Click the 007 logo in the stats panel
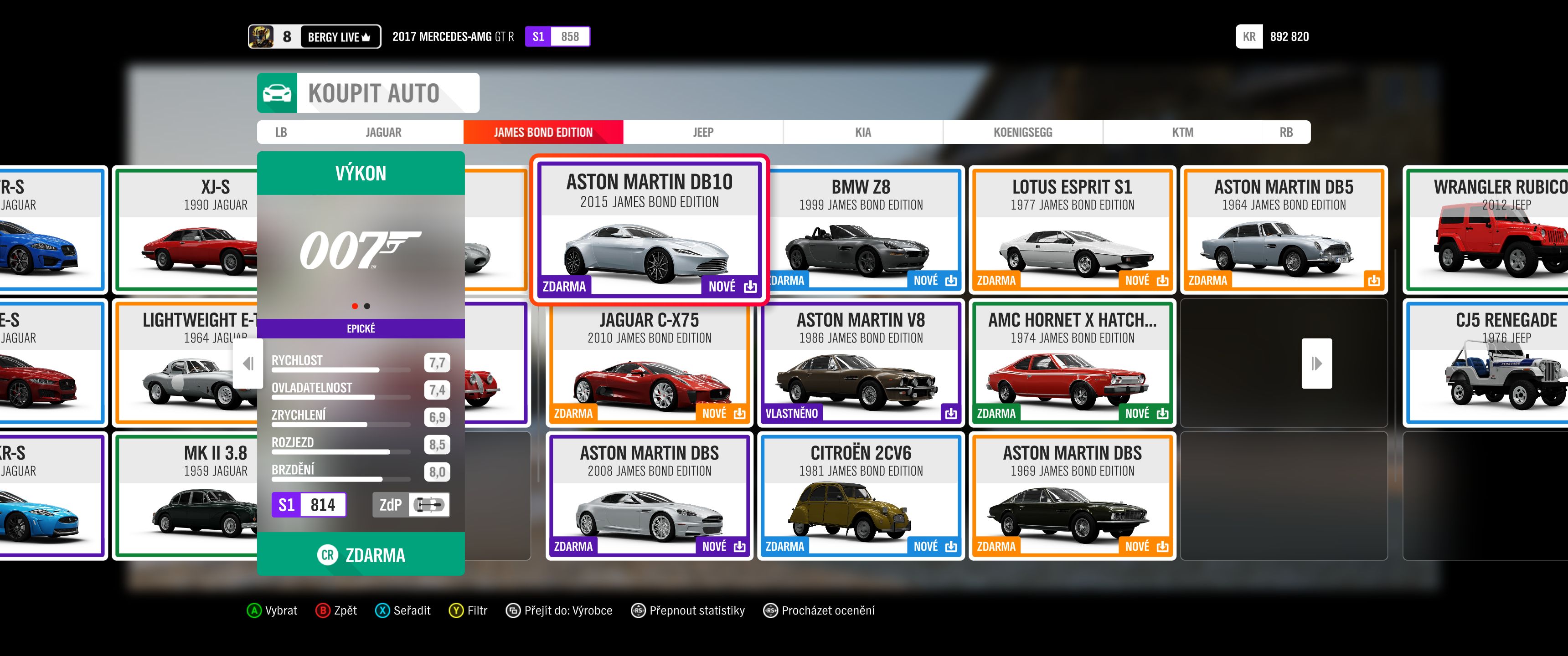Screen dimensions: 1568x656 coord(360,250)
